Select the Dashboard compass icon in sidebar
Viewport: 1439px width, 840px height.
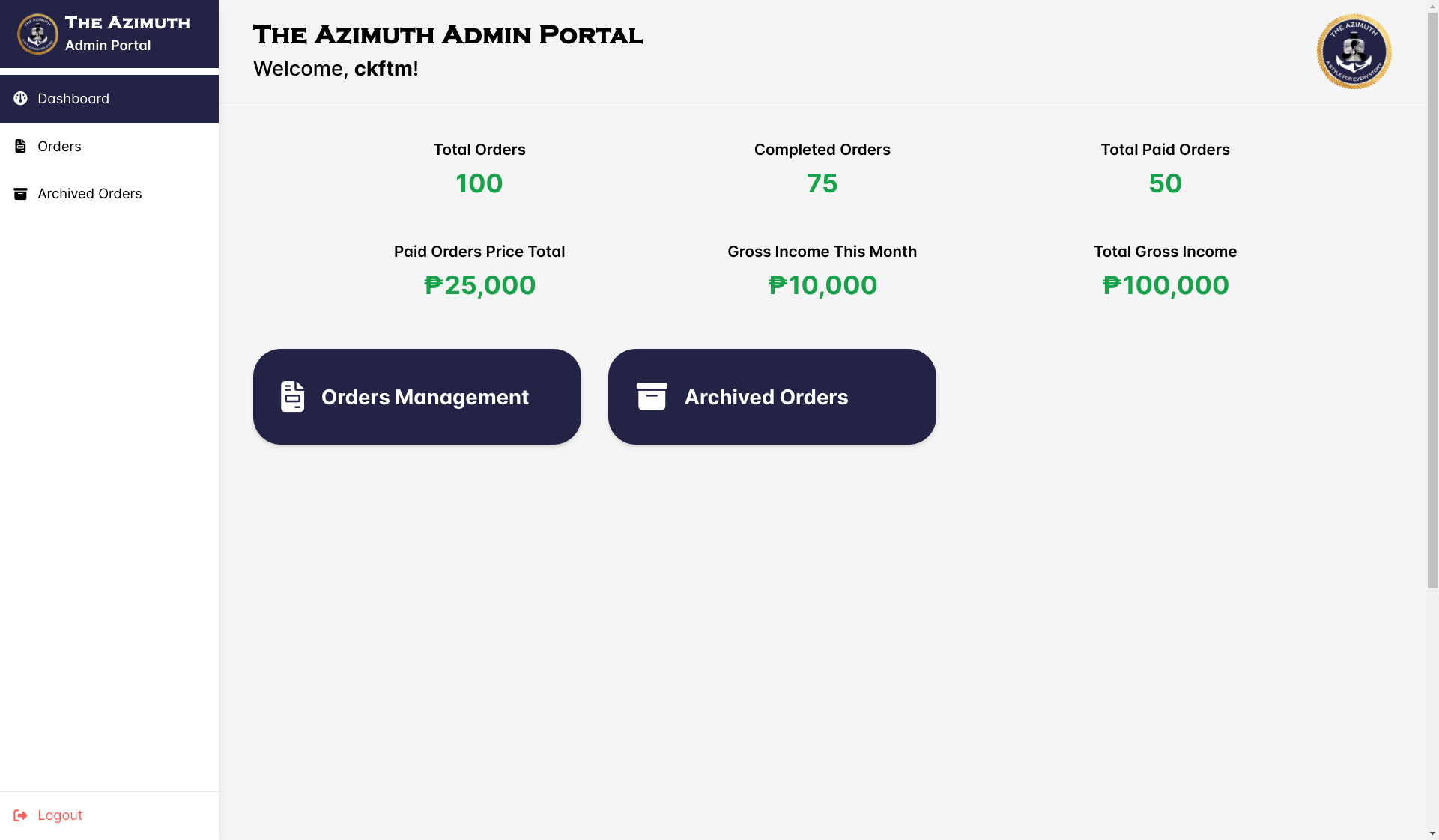19,98
